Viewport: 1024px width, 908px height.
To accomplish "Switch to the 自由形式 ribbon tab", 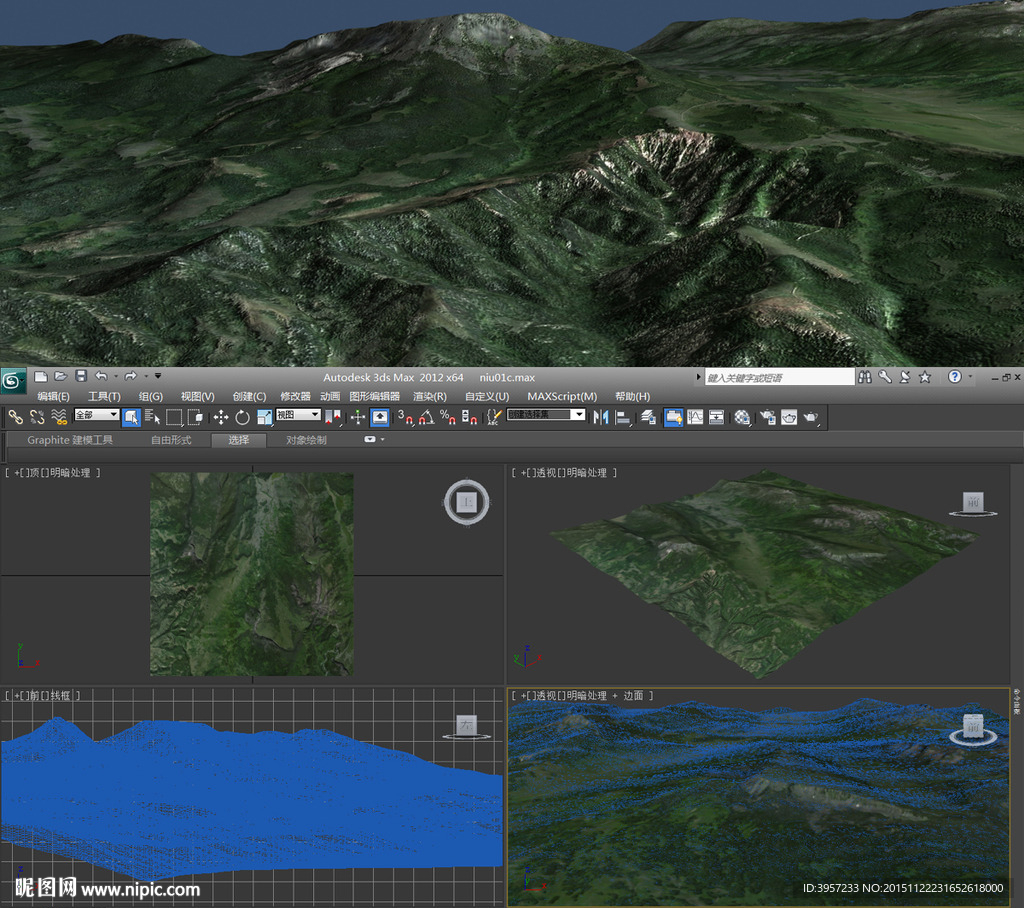I will (171, 440).
